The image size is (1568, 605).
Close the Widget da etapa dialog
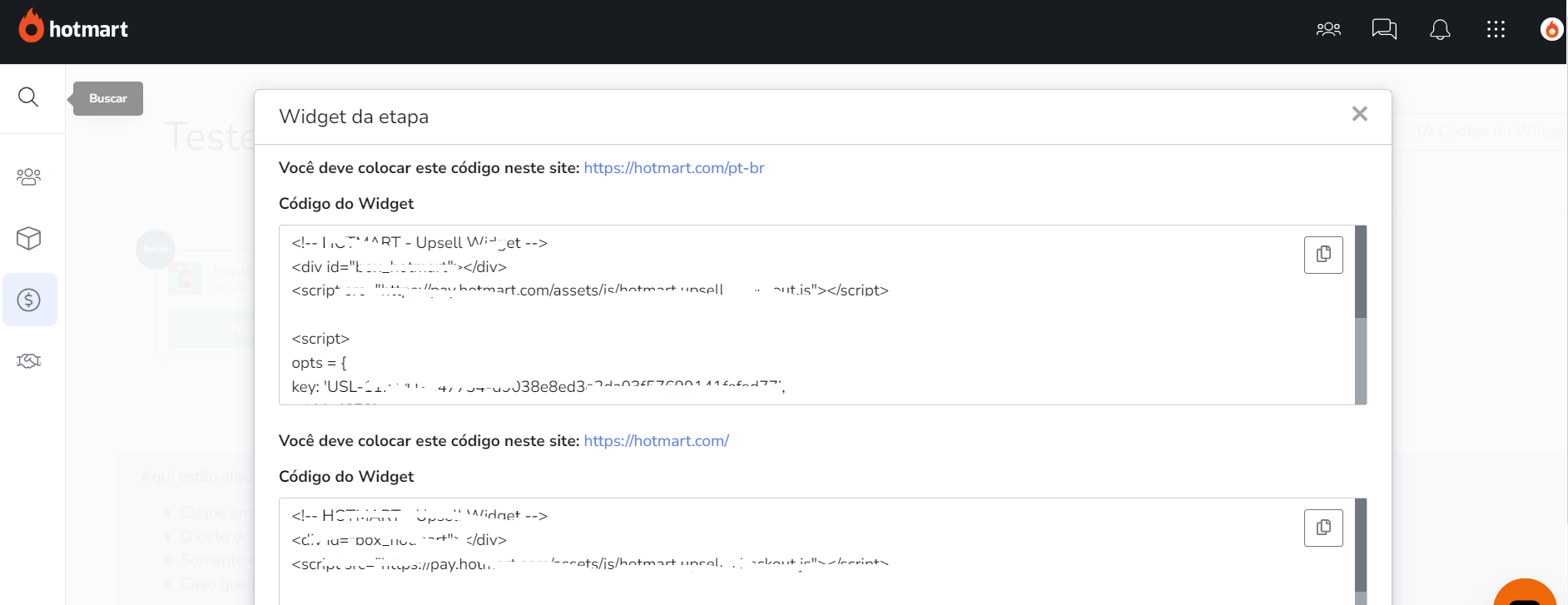(1360, 114)
